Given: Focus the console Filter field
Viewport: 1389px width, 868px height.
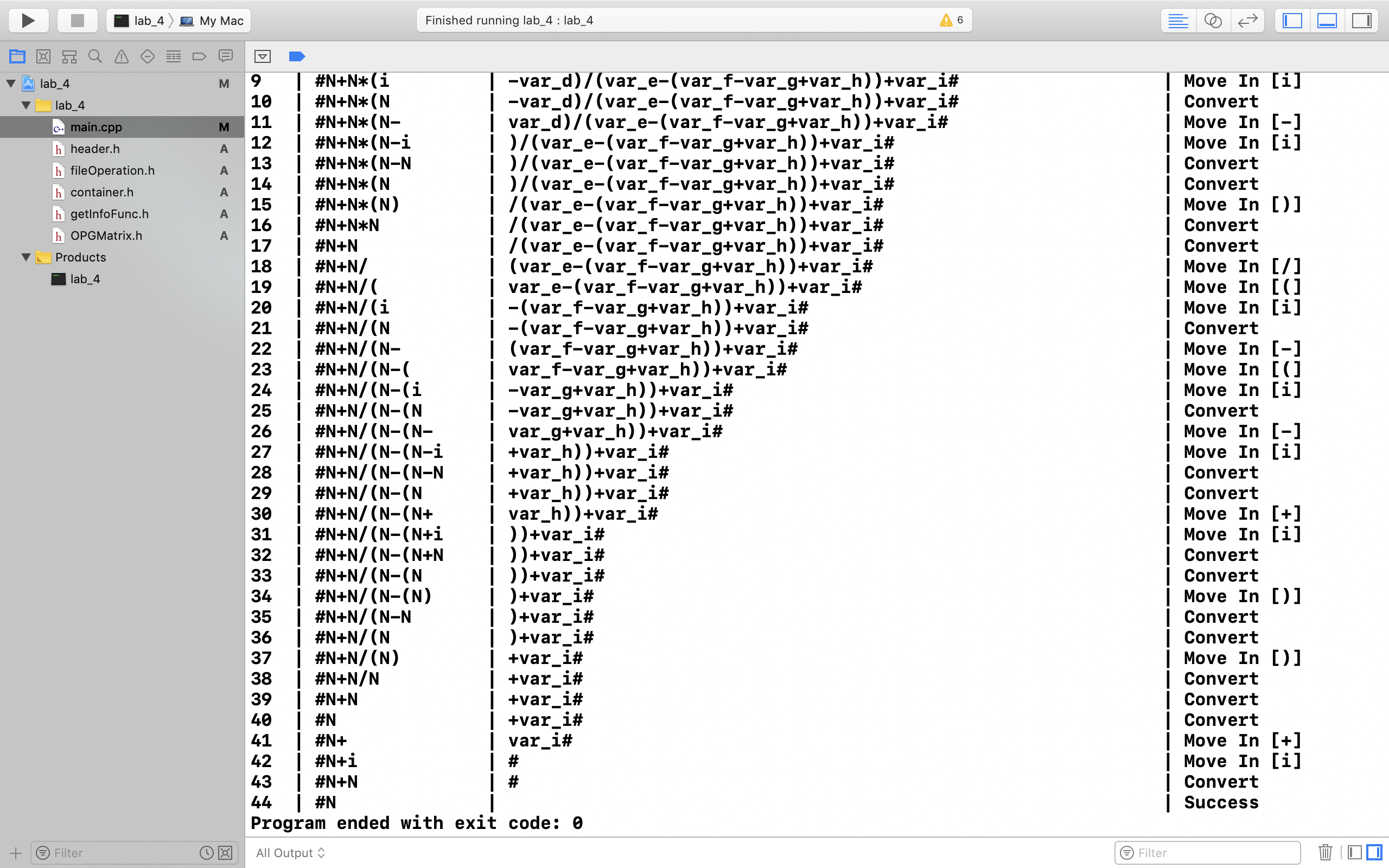Looking at the screenshot, I should click(x=1207, y=852).
